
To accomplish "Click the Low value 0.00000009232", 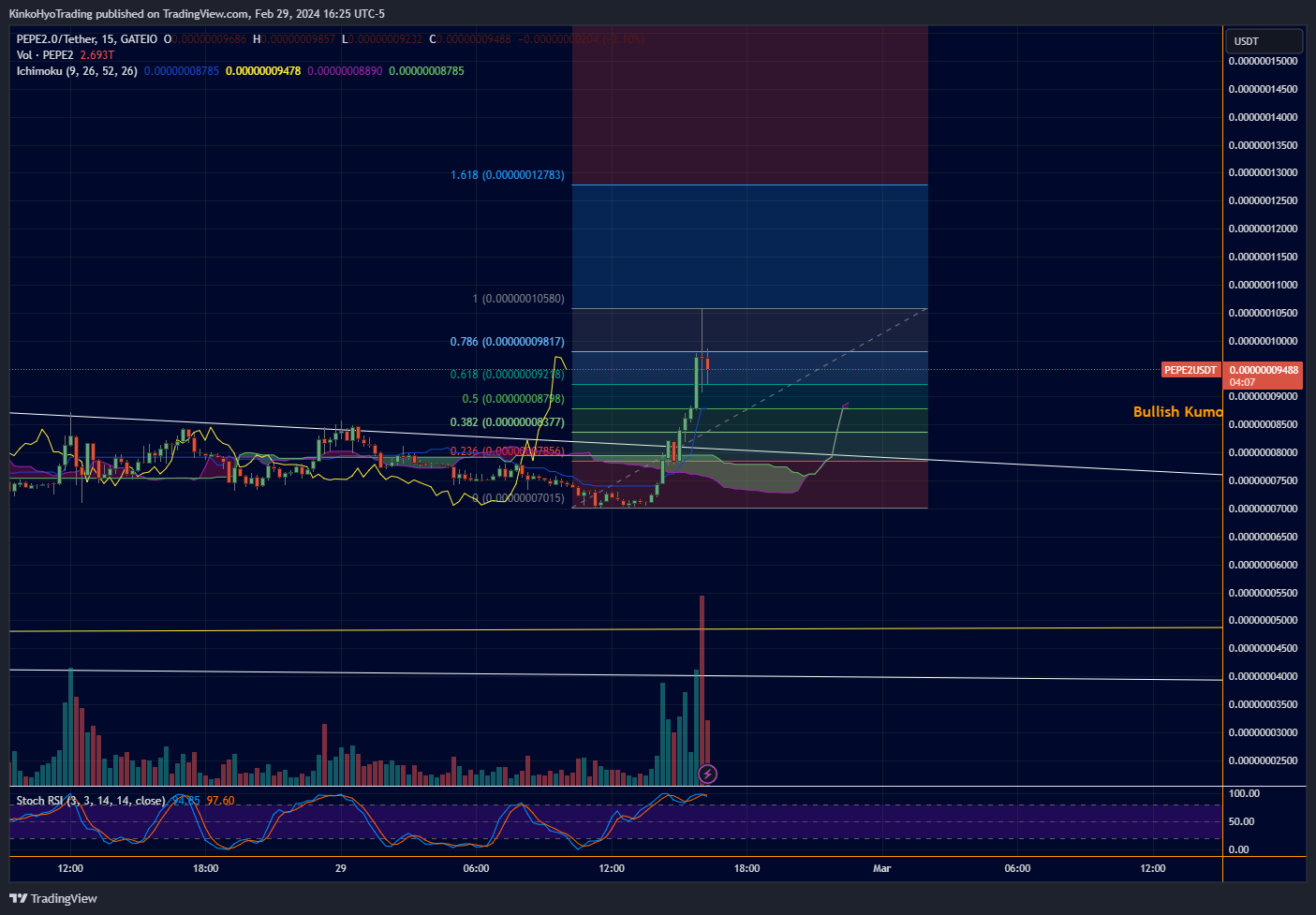I will pos(385,39).
